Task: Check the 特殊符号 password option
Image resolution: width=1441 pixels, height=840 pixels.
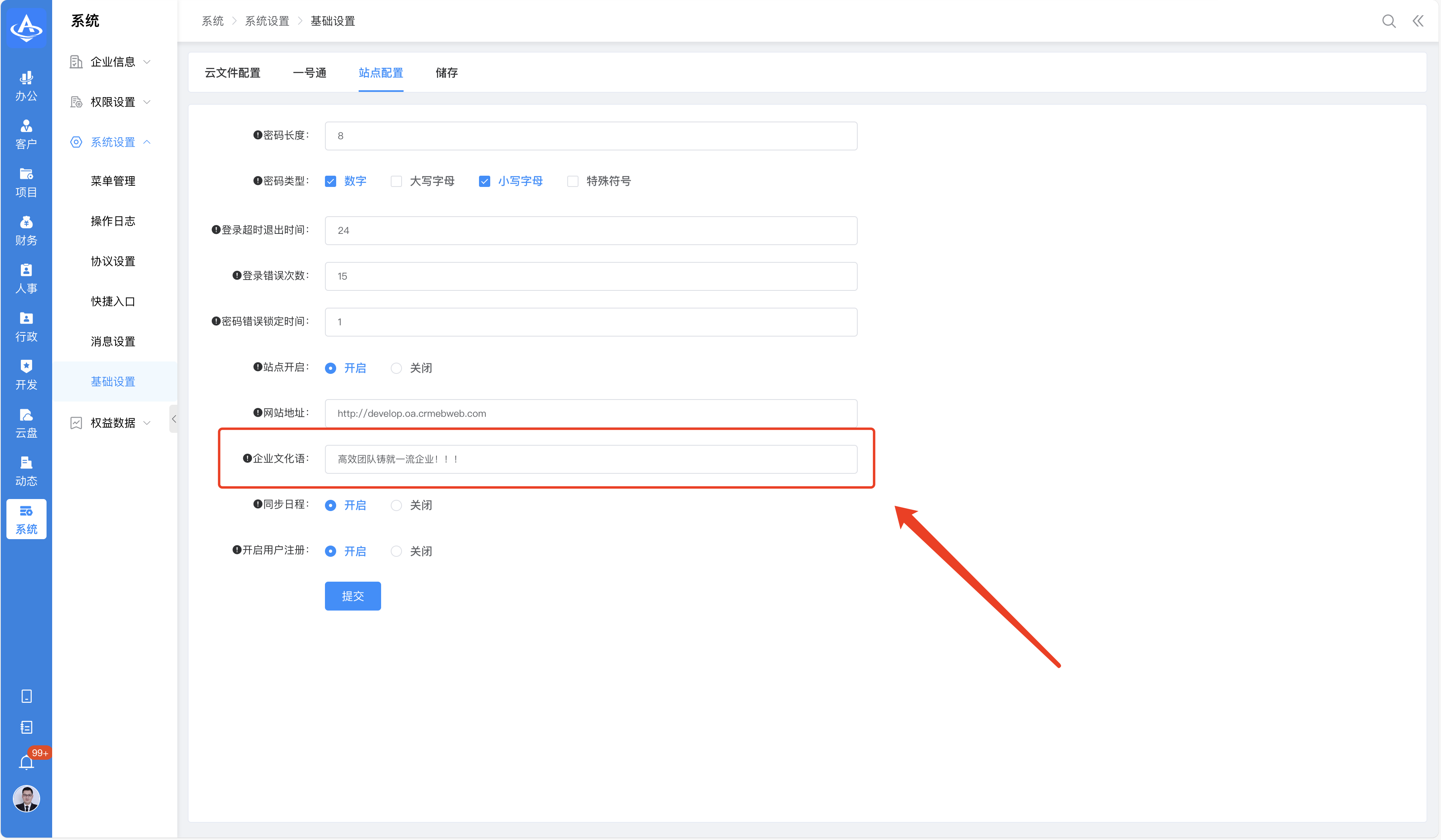Action: 572,181
